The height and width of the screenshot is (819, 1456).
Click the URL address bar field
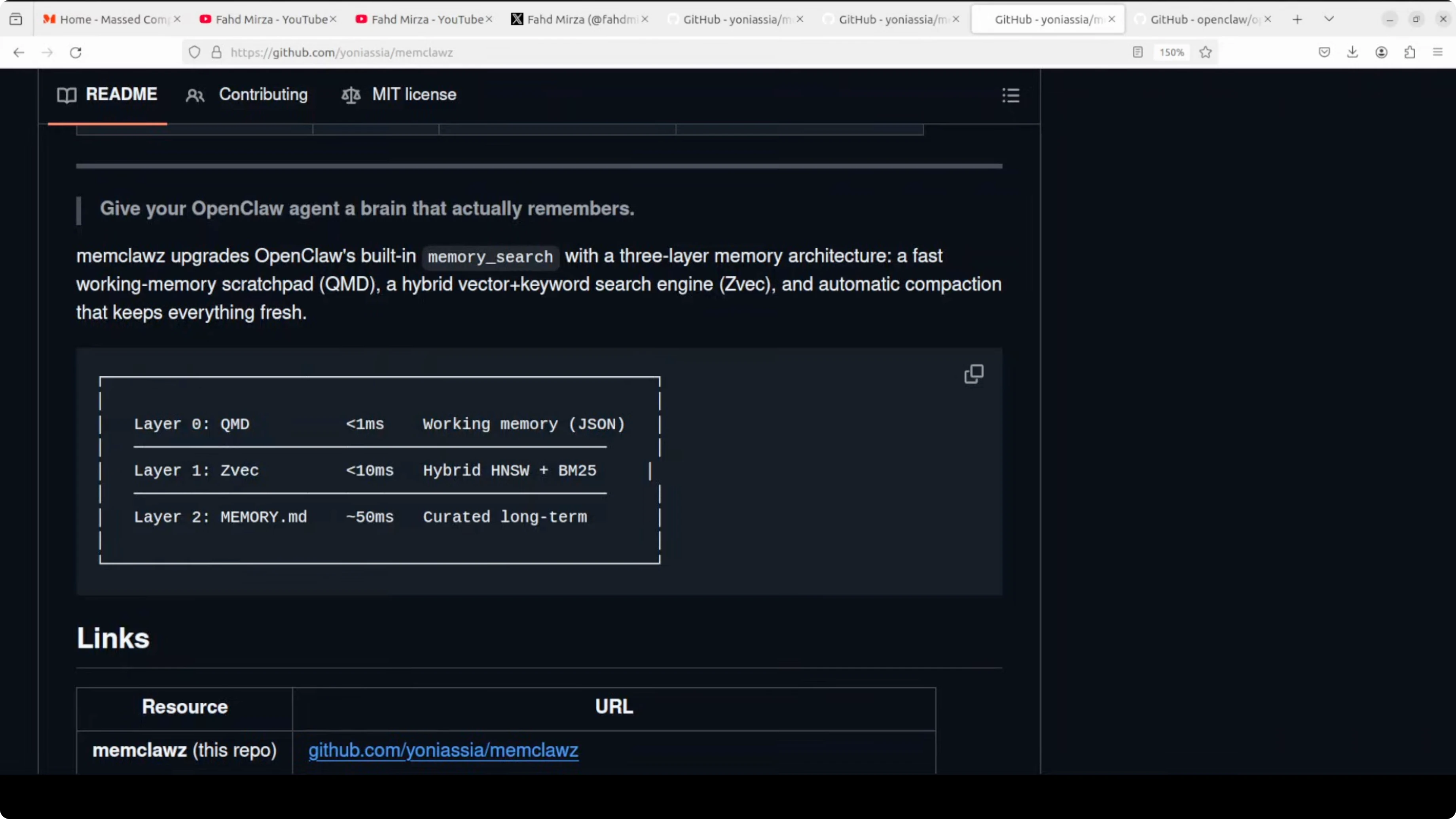[622, 53]
